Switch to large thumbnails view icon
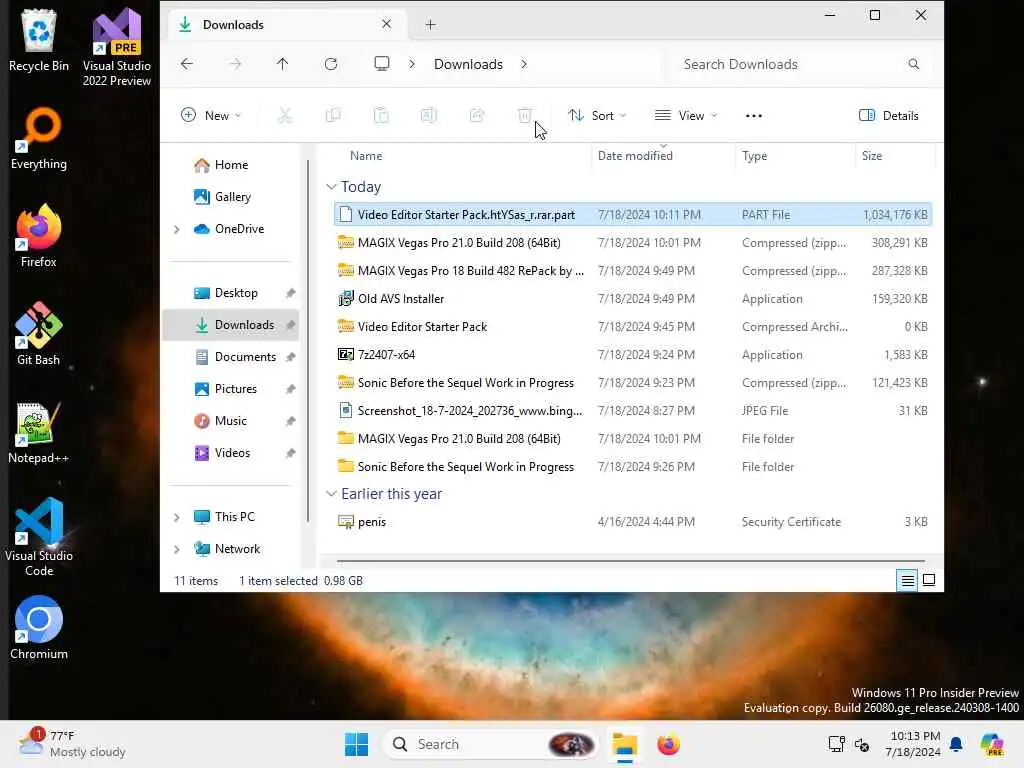 (929, 580)
